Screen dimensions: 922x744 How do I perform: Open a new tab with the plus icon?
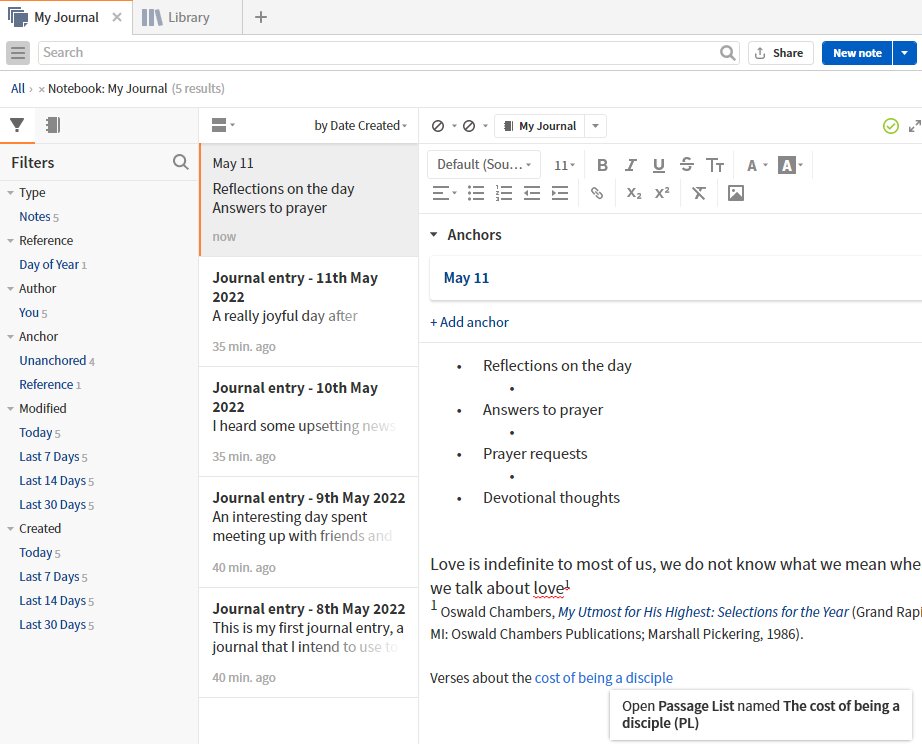click(x=260, y=17)
